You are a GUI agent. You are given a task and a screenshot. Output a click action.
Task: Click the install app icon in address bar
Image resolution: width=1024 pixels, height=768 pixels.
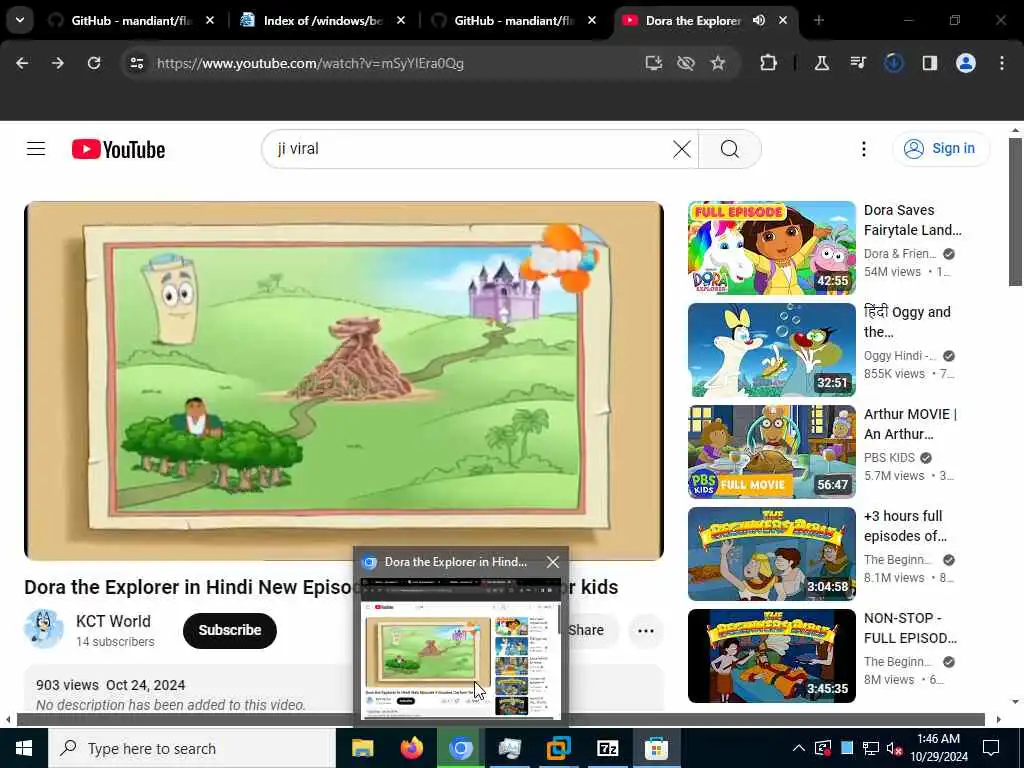(653, 63)
